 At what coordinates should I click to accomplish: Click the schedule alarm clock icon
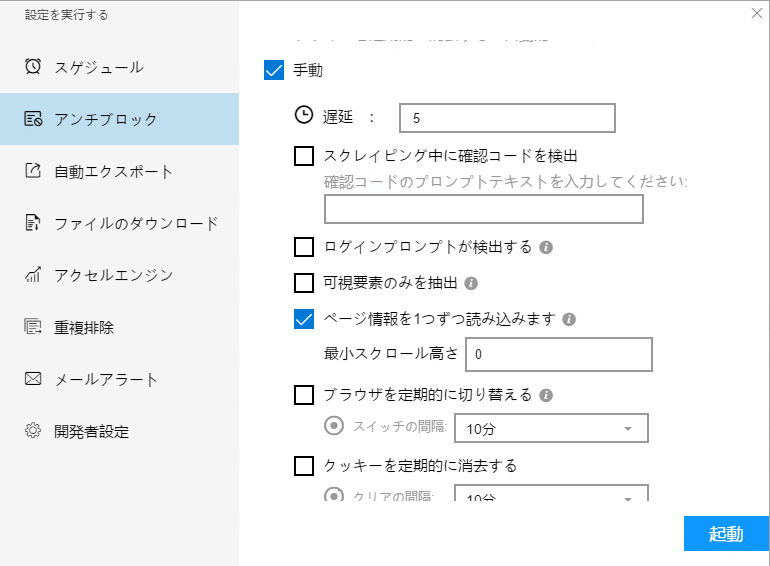[x=33, y=67]
